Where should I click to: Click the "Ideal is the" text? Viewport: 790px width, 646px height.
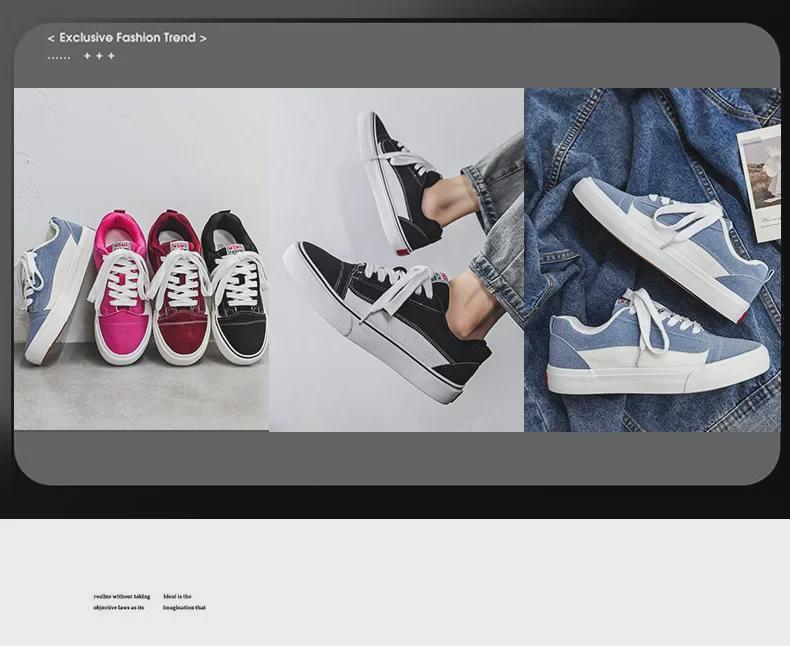(177, 596)
